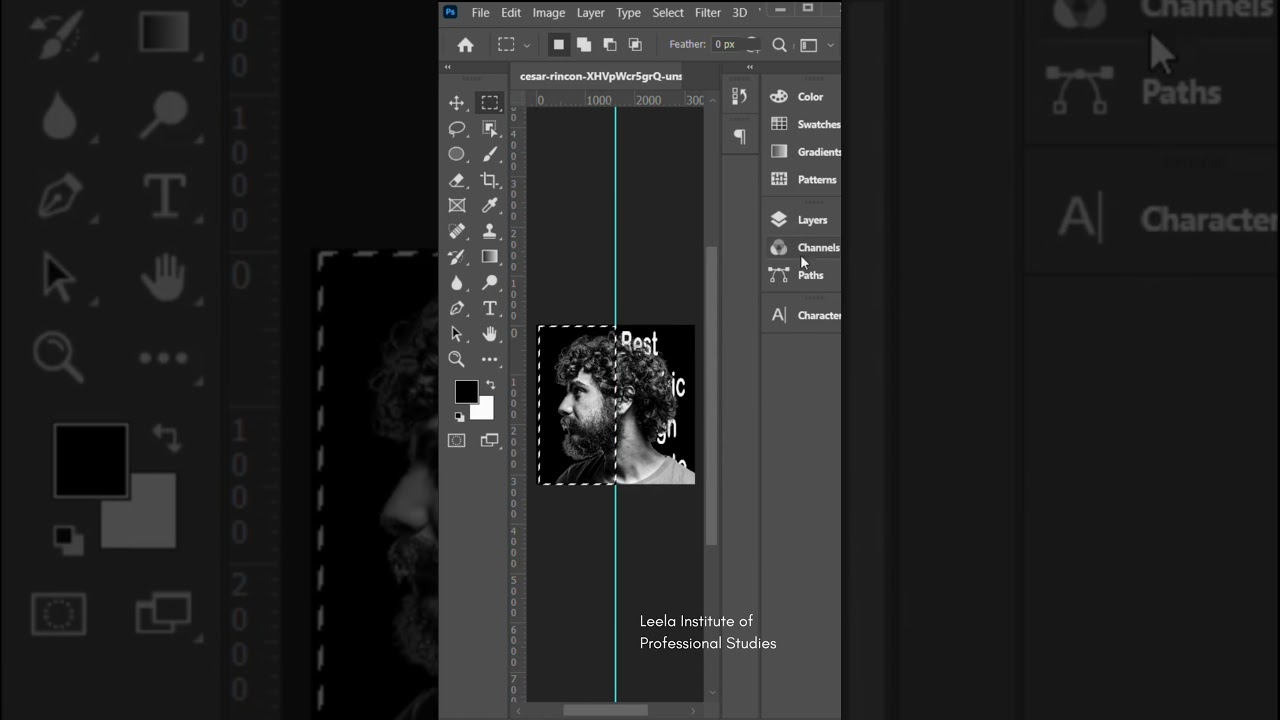Open the workspace layout icon
Image resolution: width=1280 pixels, height=720 pixels.
[x=809, y=45]
